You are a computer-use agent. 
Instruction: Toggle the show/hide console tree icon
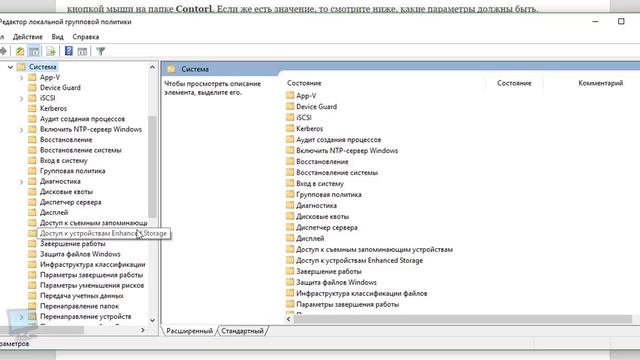(x=34, y=51)
